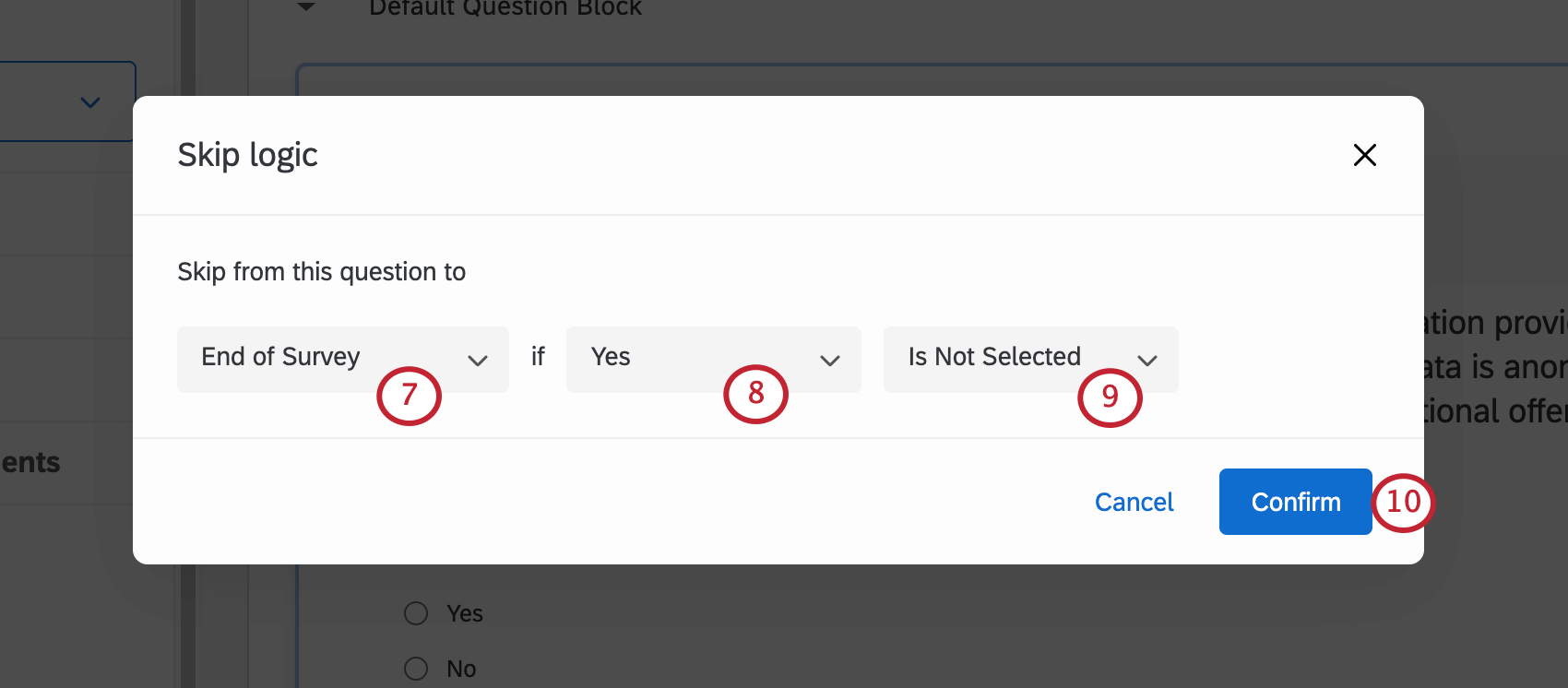Select the No radio button

tap(415, 668)
